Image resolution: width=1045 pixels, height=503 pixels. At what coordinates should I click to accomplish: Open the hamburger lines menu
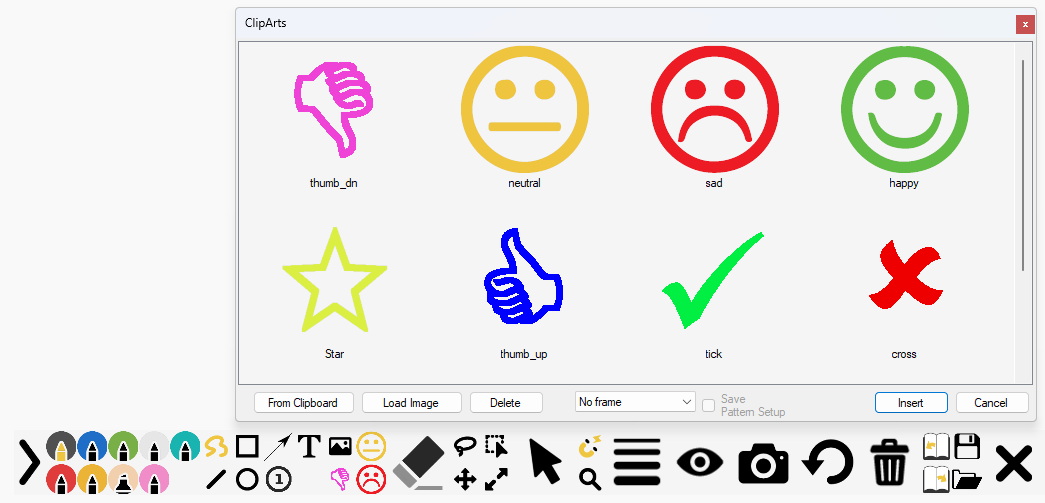point(637,462)
